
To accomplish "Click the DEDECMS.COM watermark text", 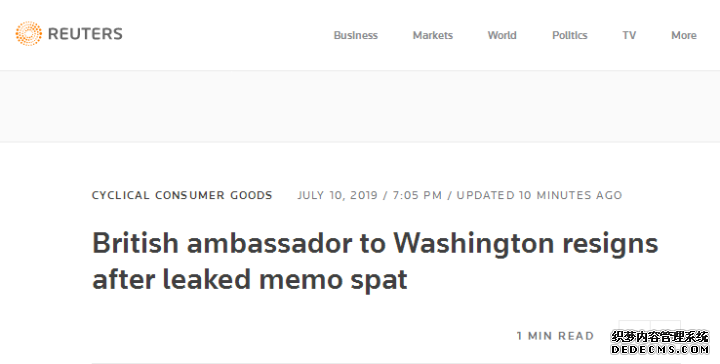I will tap(660, 350).
